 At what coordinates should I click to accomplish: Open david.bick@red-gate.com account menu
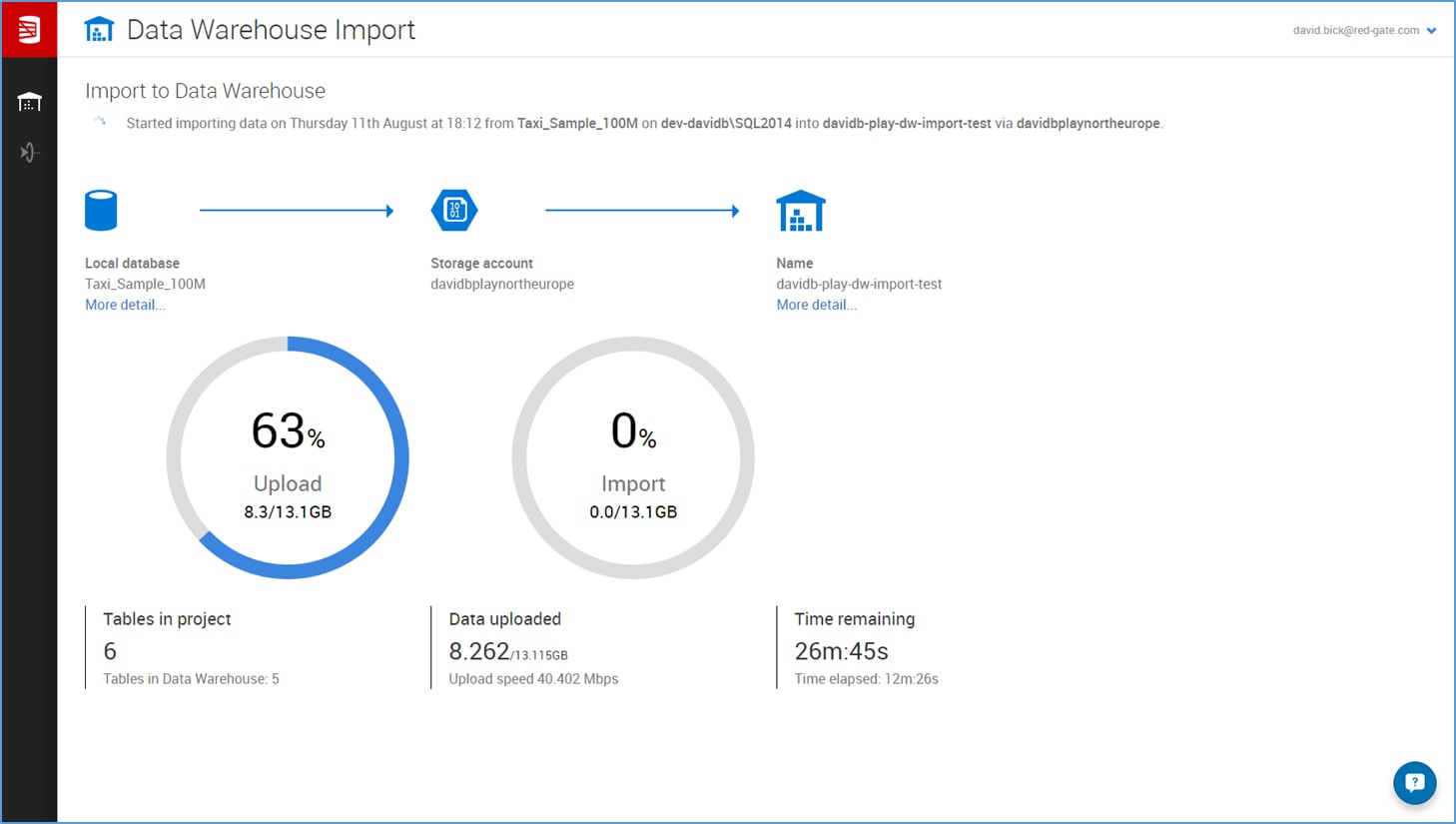tap(1355, 31)
